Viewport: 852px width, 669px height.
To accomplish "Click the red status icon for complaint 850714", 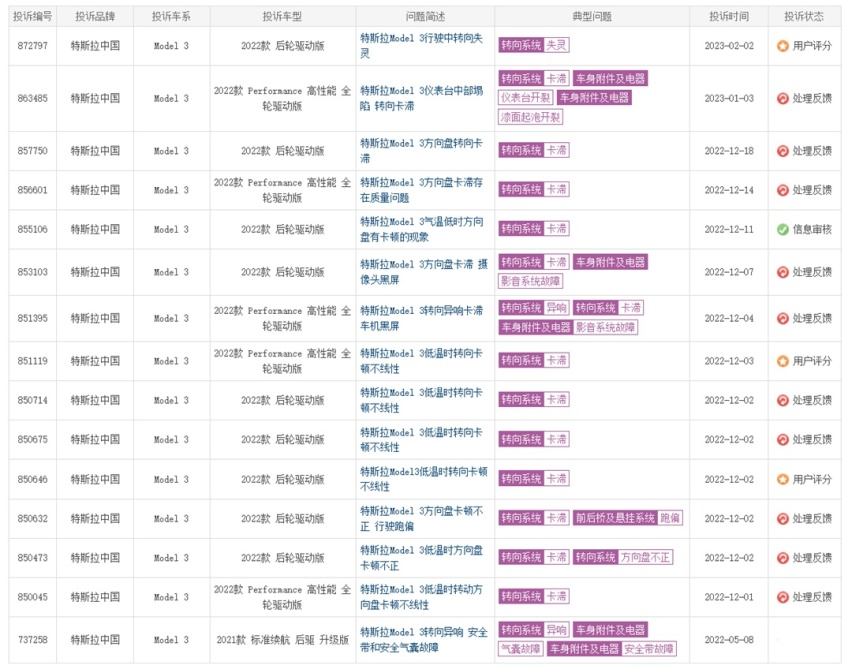I will pos(782,401).
